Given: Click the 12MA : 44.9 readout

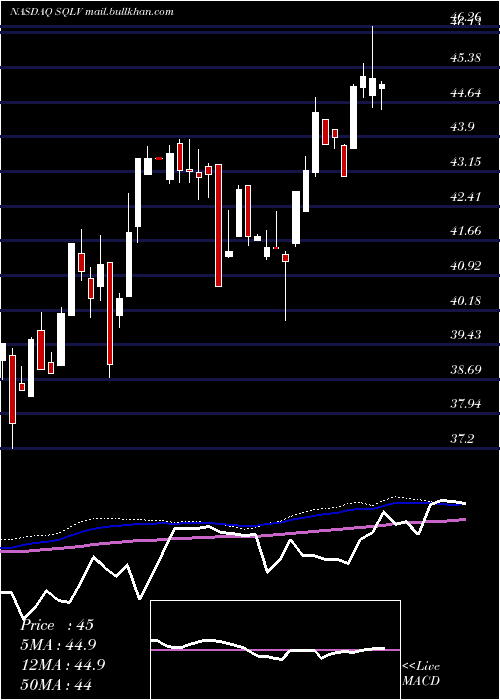Looking at the screenshot, I should coord(62,664).
